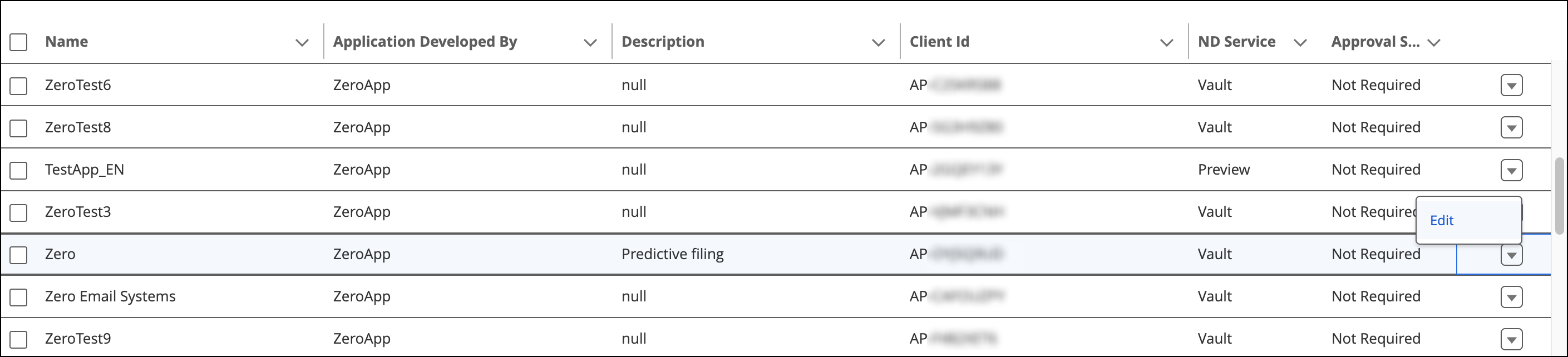Select the TestApp_EN row checkbox
Image resolution: width=1568 pixels, height=357 pixels.
[x=18, y=170]
